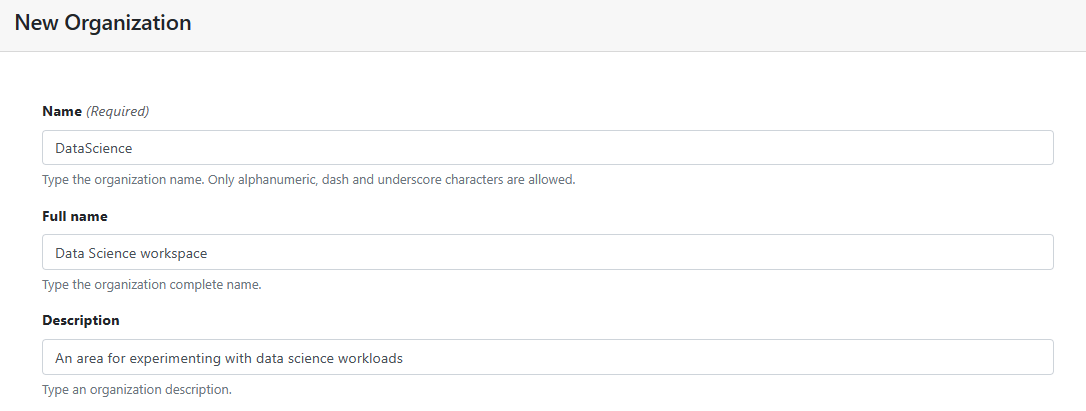Place cursor on "DataScience" text in Name

click(94, 148)
